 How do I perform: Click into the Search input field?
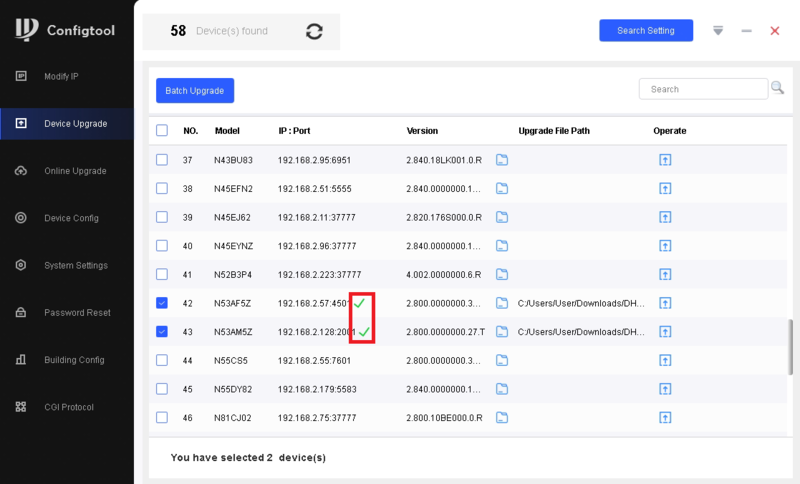coord(703,89)
